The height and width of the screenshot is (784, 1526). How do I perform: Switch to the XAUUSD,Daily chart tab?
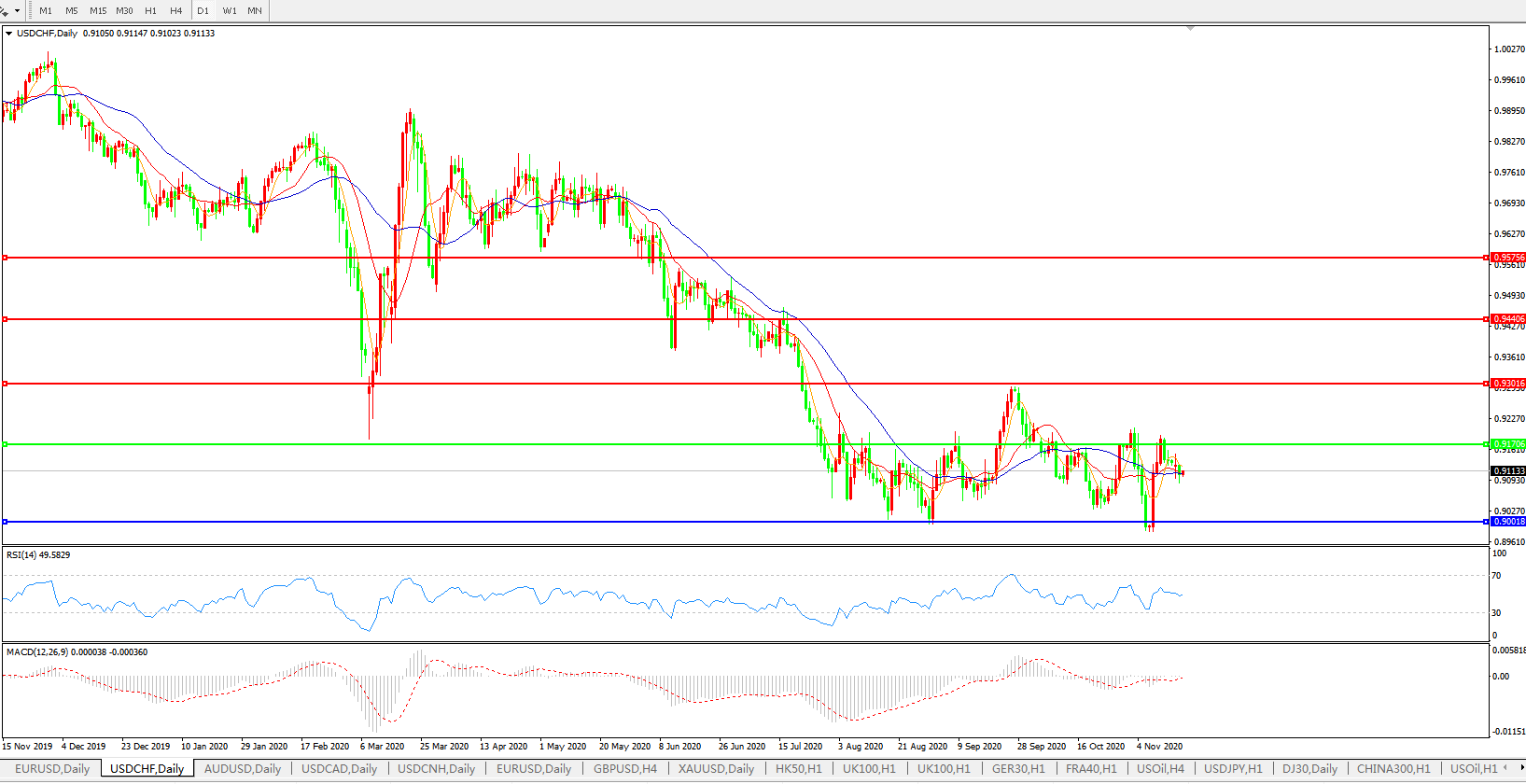tap(716, 769)
